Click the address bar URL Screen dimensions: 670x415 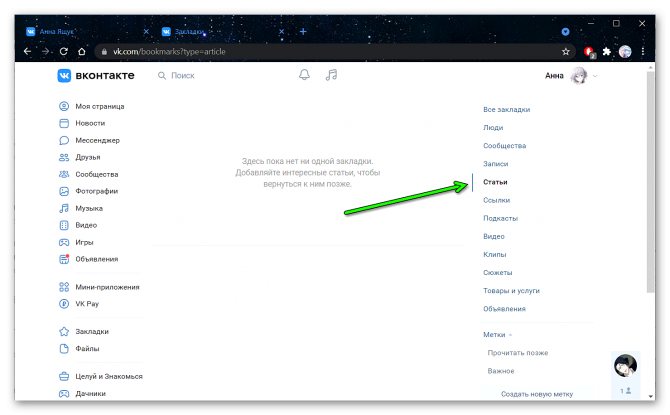[169, 52]
